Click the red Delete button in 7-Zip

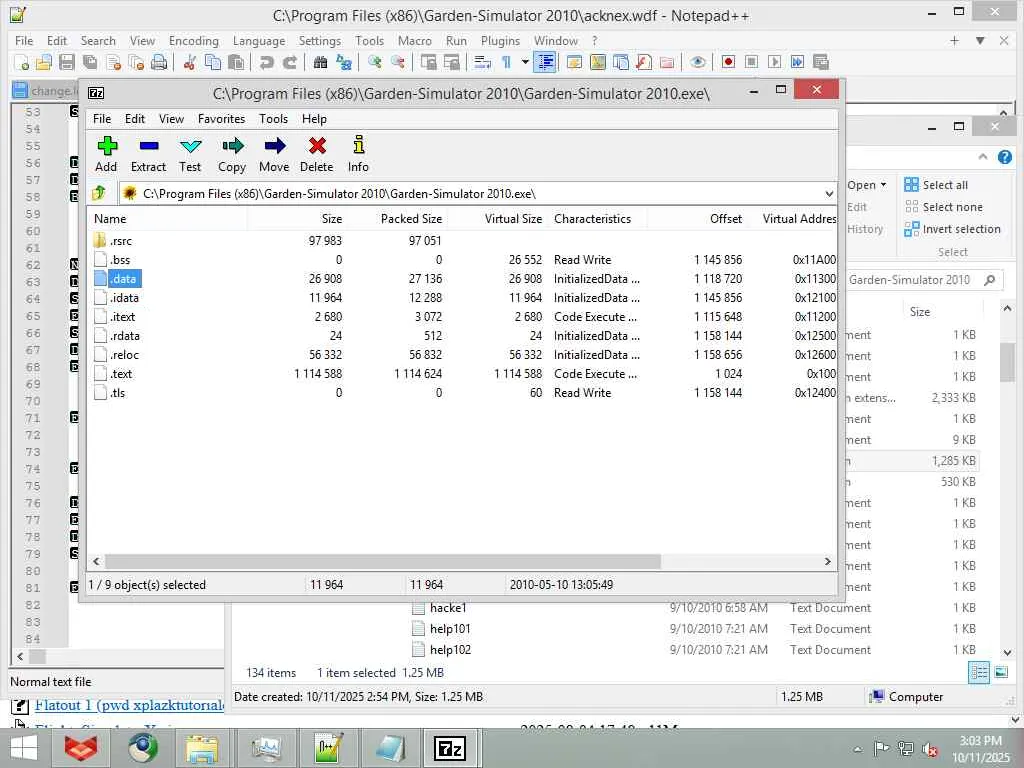tap(317, 154)
